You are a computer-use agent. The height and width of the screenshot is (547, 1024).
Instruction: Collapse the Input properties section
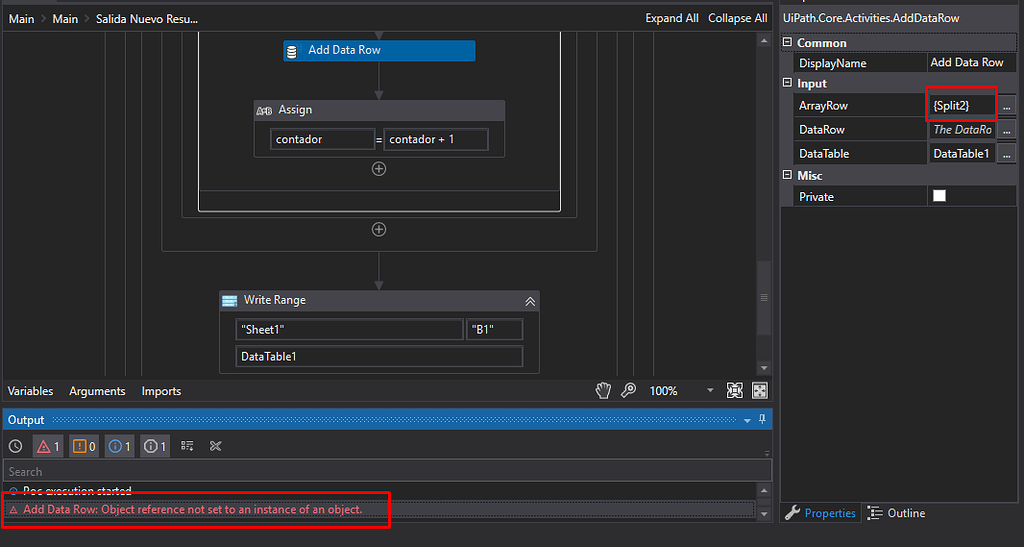787,83
